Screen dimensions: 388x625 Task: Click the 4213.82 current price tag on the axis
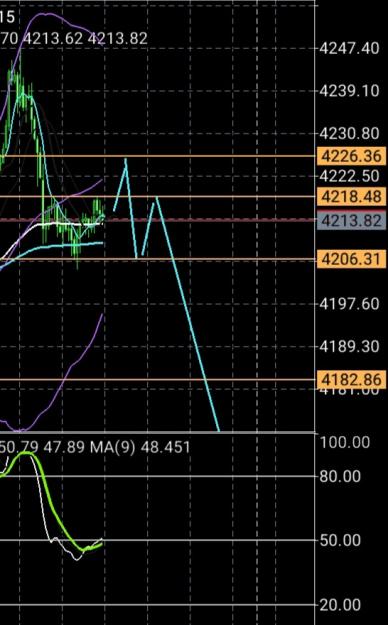click(351, 220)
